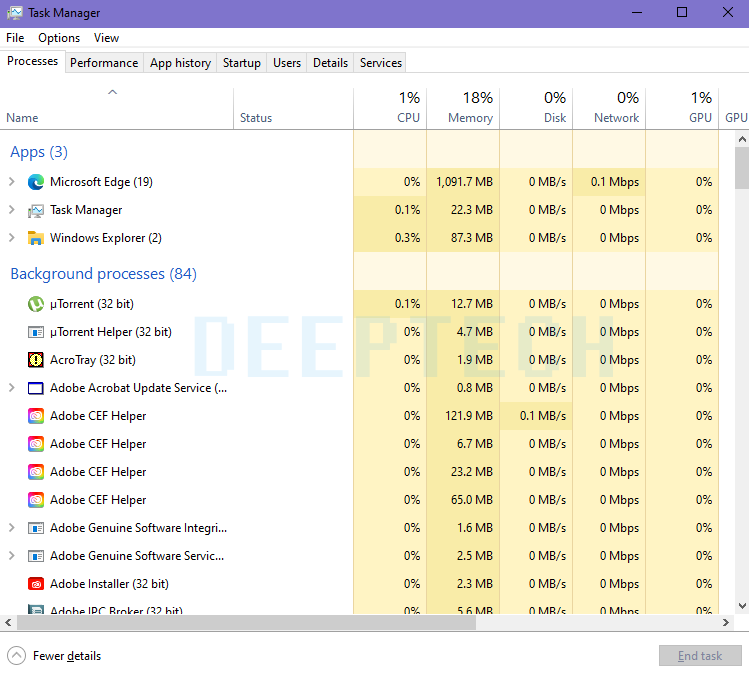749x679 pixels.
Task: Switch to the Startup tab
Action: (x=242, y=63)
